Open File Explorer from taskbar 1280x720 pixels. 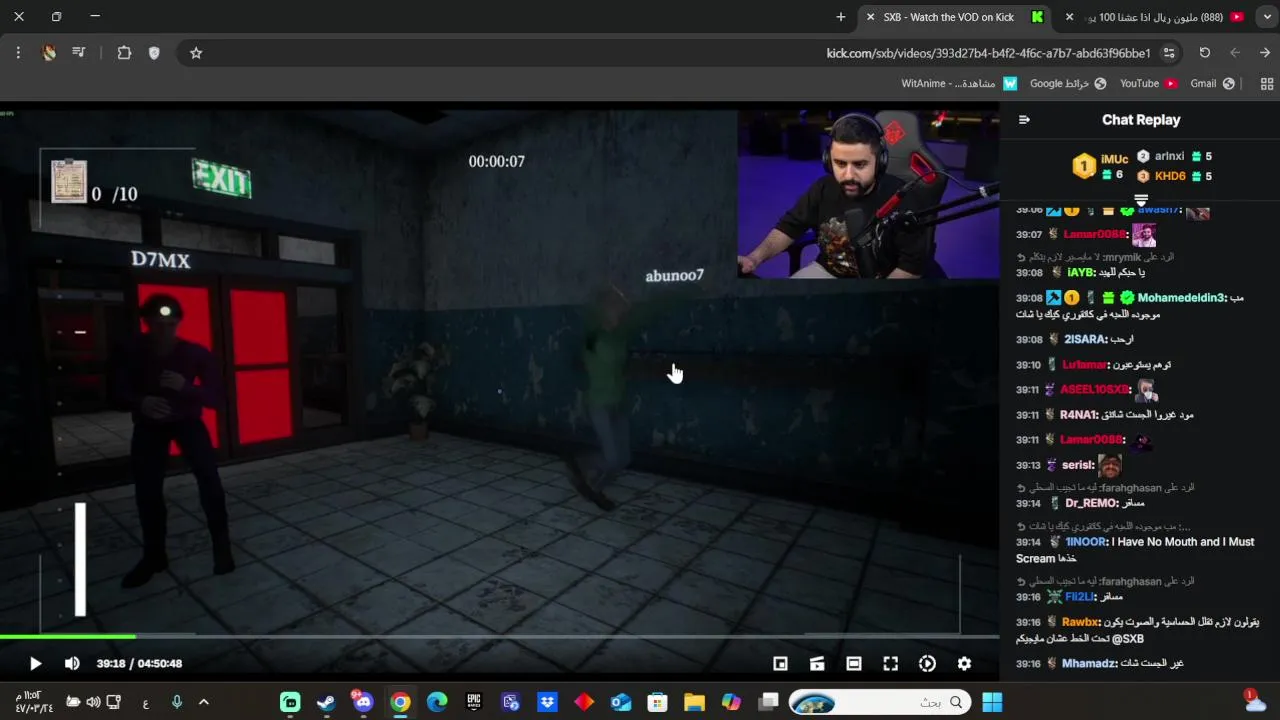694,702
